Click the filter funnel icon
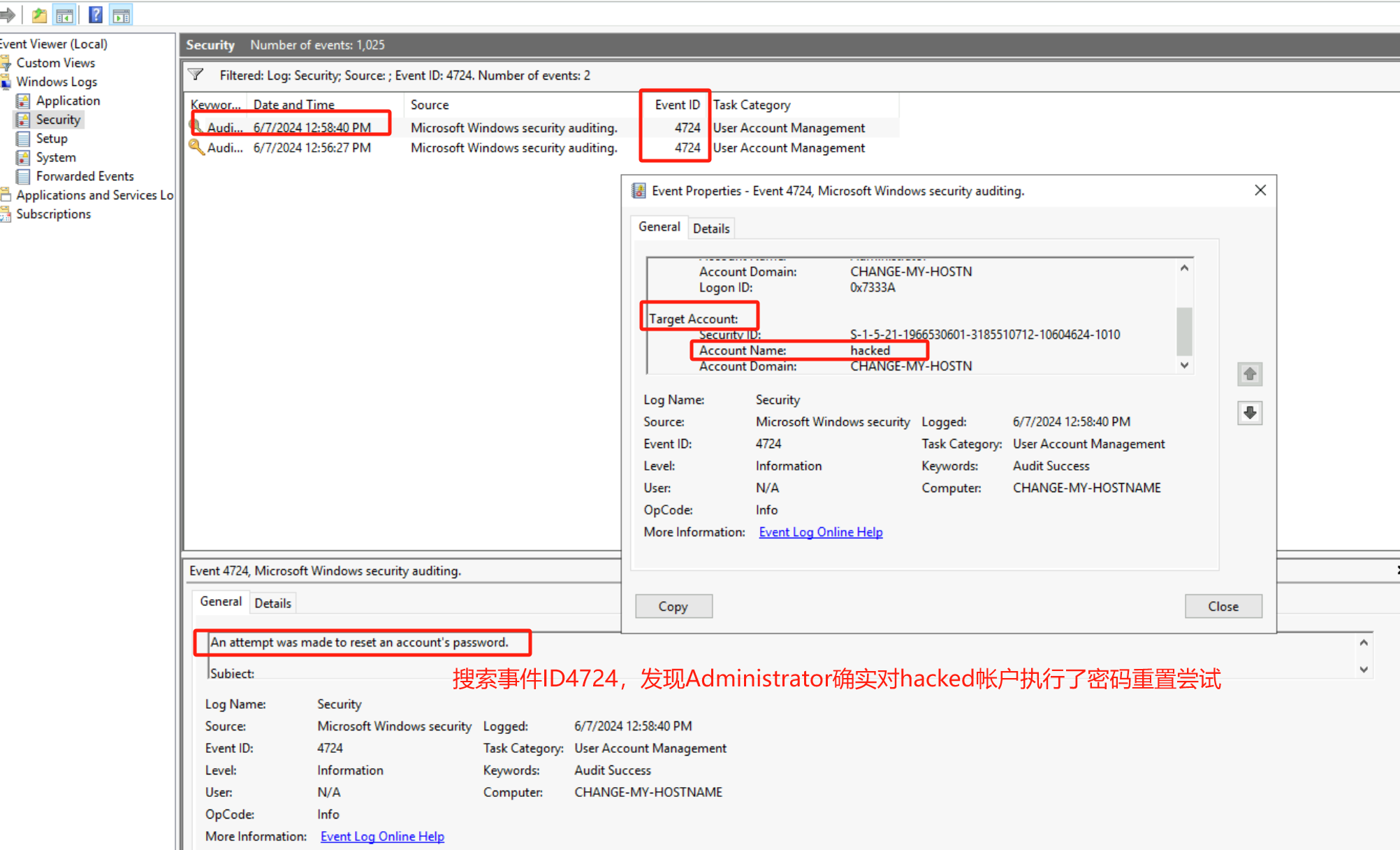This screenshot has width=1400, height=850. click(196, 75)
